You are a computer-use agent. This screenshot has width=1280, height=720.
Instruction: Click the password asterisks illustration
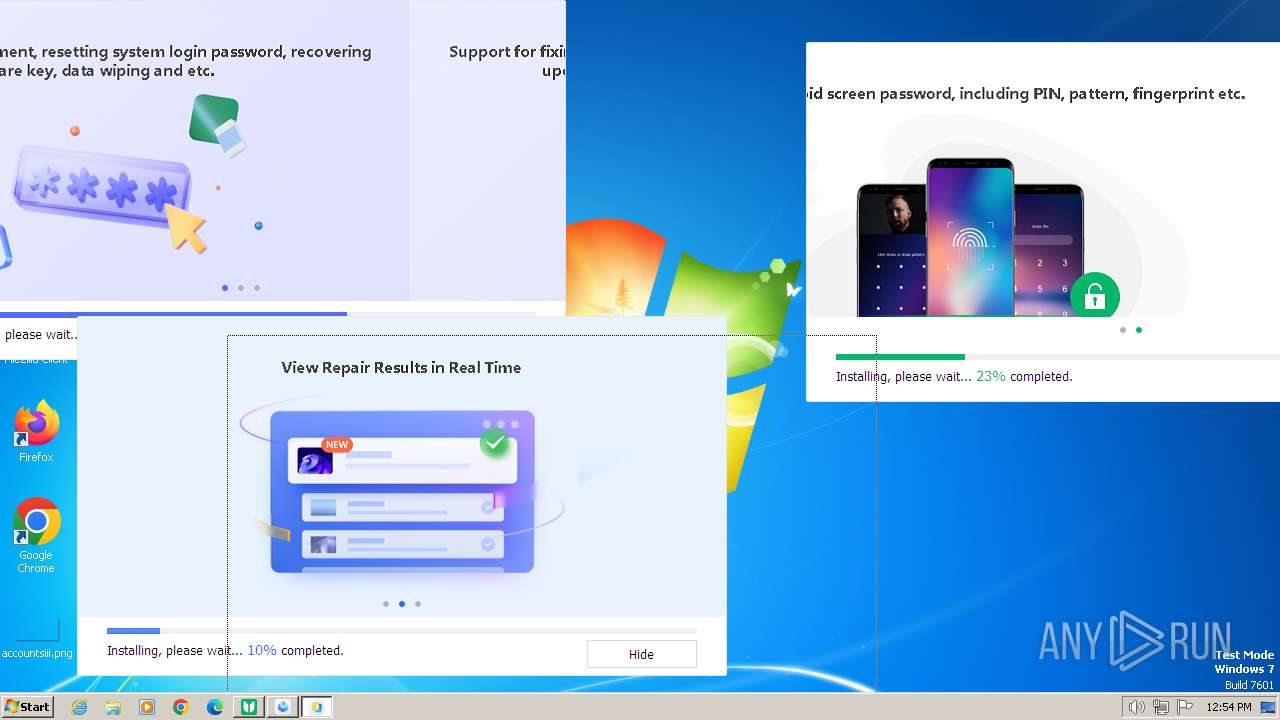coord(103,187)
